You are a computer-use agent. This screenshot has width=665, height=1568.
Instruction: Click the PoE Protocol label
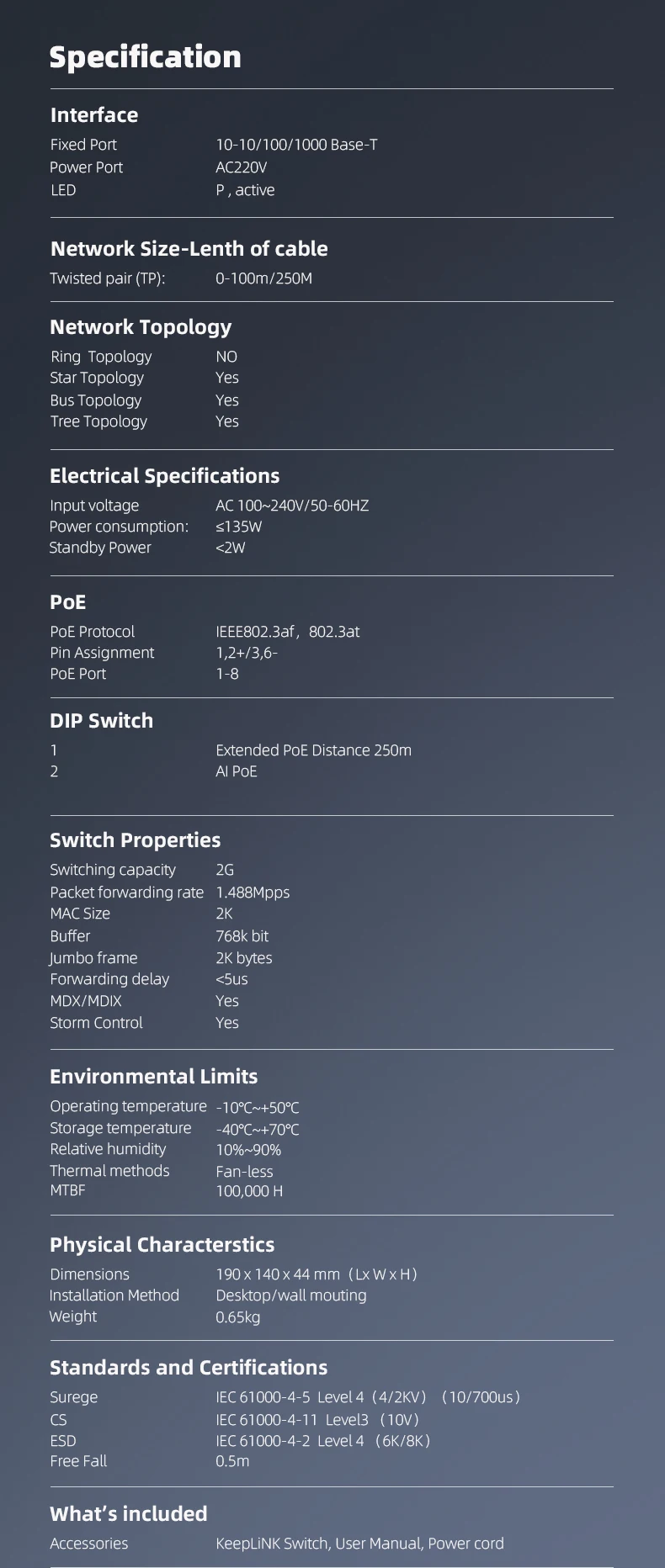click(x=92, y=632)
